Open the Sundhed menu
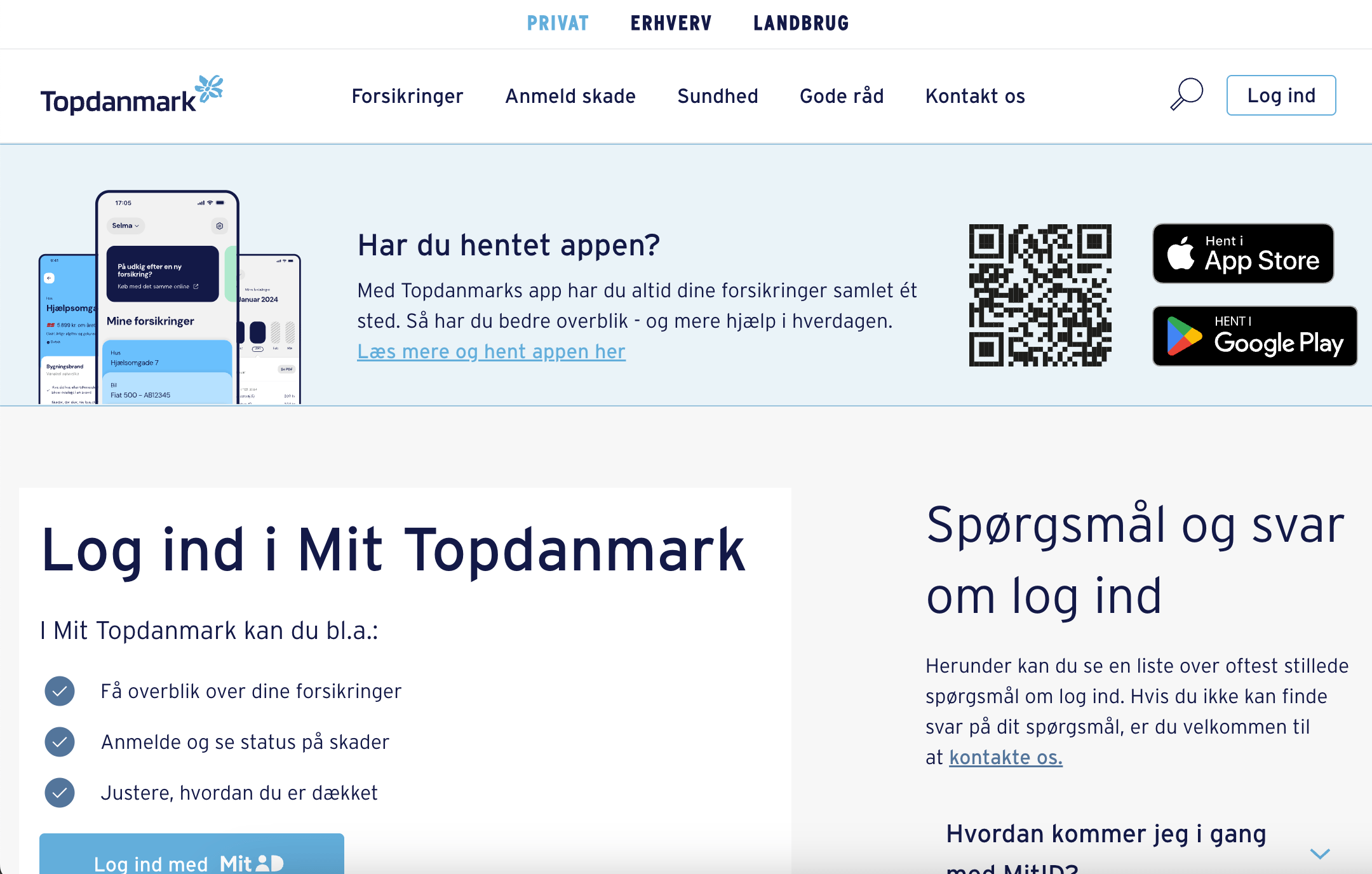This screenshot has height=874, width=1372. (x=718, y=96)
